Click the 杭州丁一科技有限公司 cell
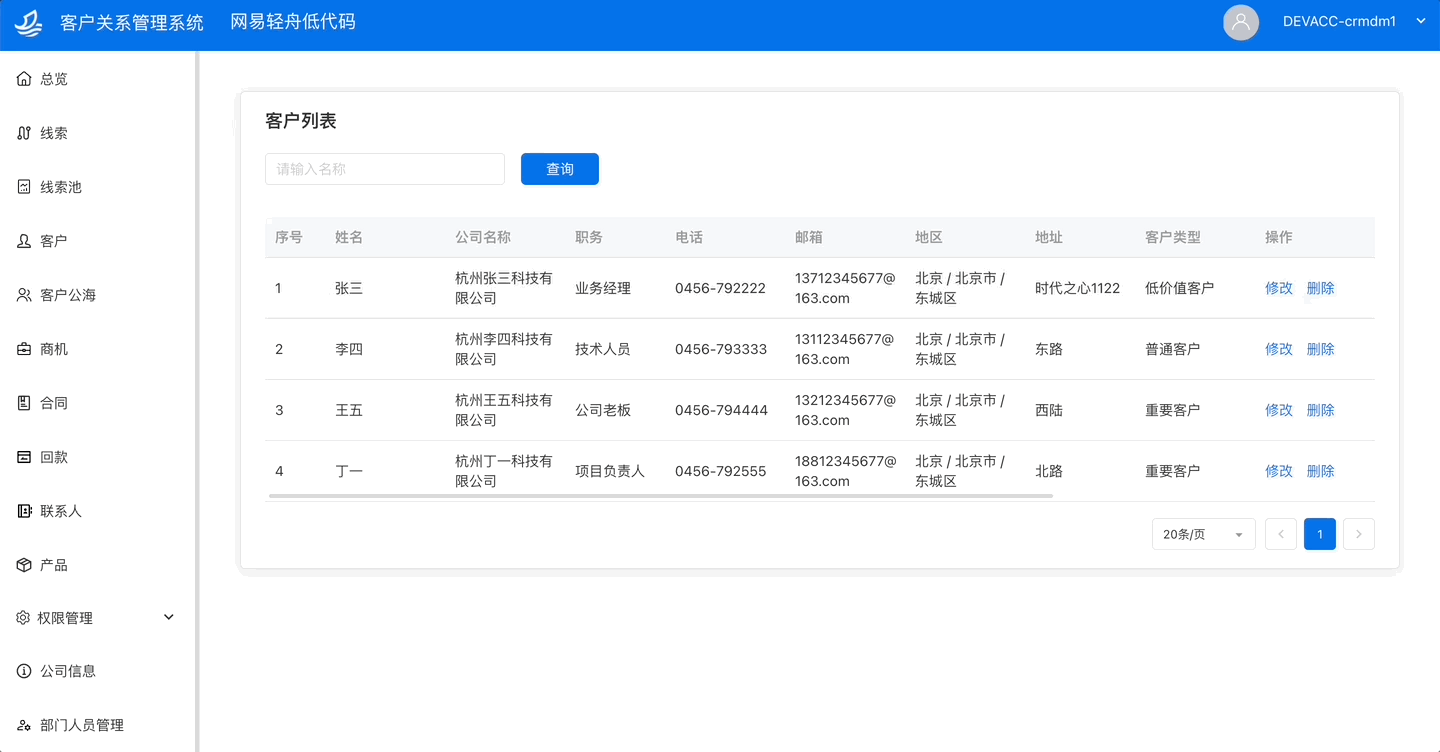This screenshot has height=752, width=1440. [x=504, y=471]
